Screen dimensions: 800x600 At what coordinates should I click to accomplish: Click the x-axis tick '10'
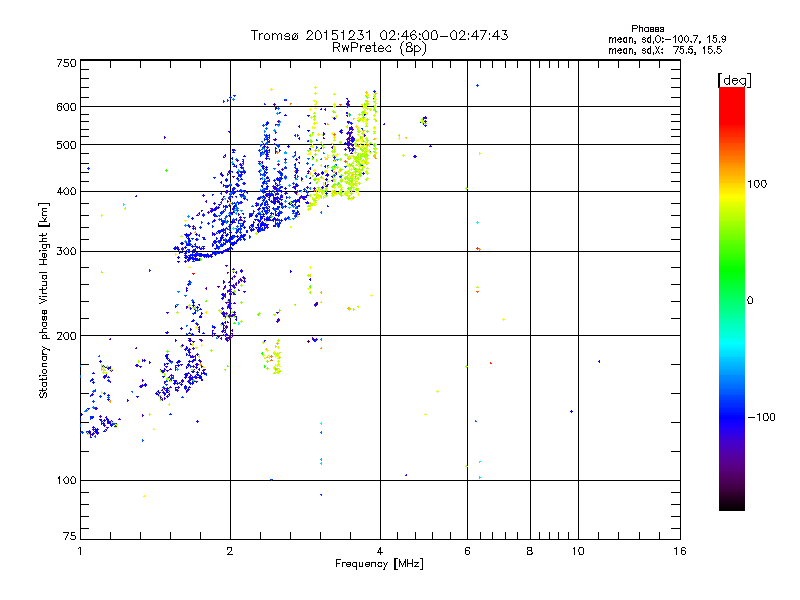578,551
